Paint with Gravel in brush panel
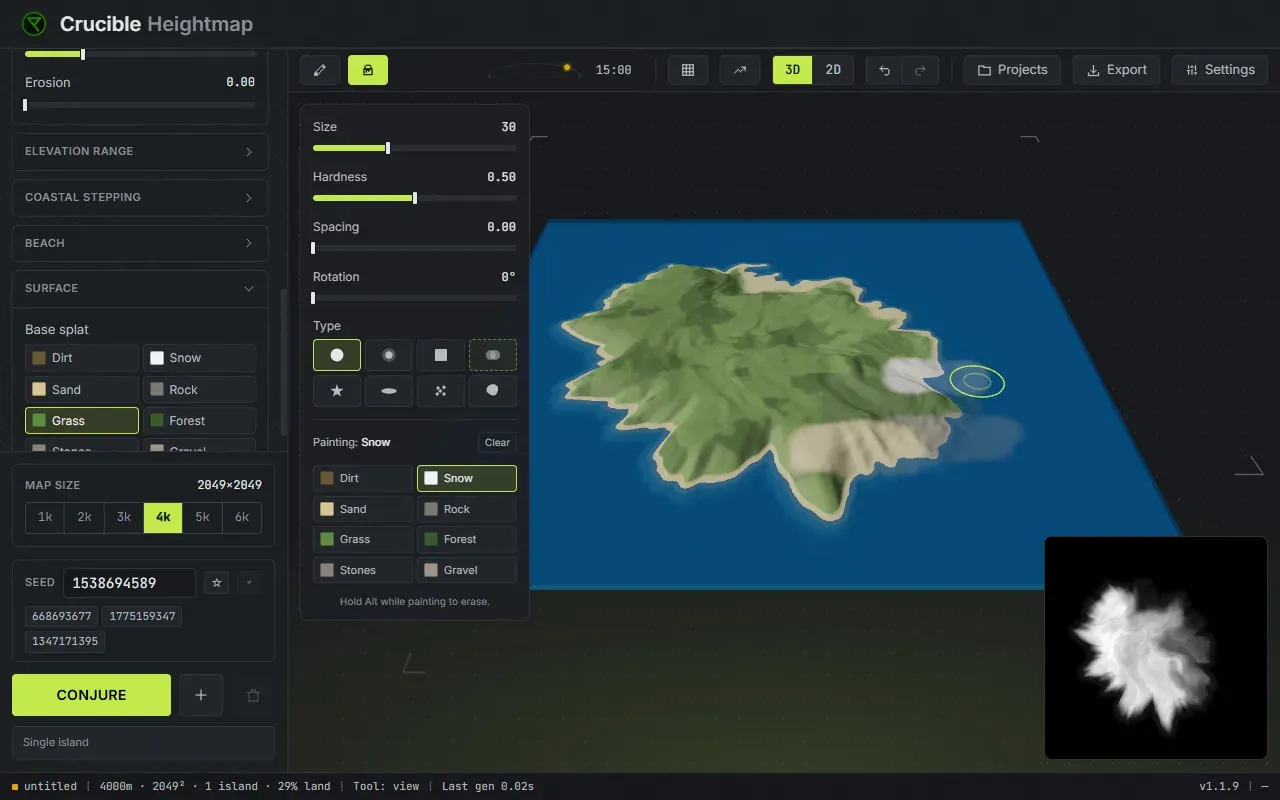Screen dimensions: 1280x800 coord(467,570)
